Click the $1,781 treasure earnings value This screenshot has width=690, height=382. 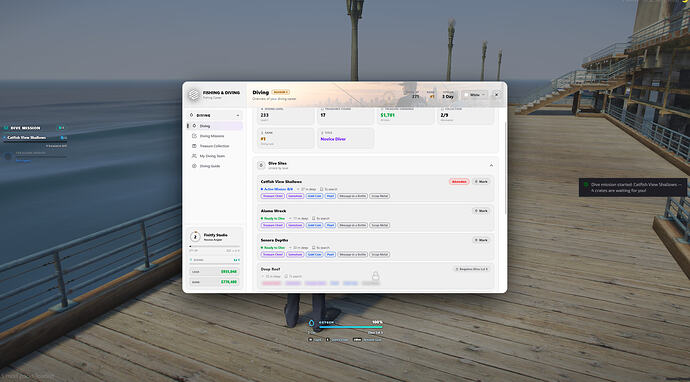(388, 115)
